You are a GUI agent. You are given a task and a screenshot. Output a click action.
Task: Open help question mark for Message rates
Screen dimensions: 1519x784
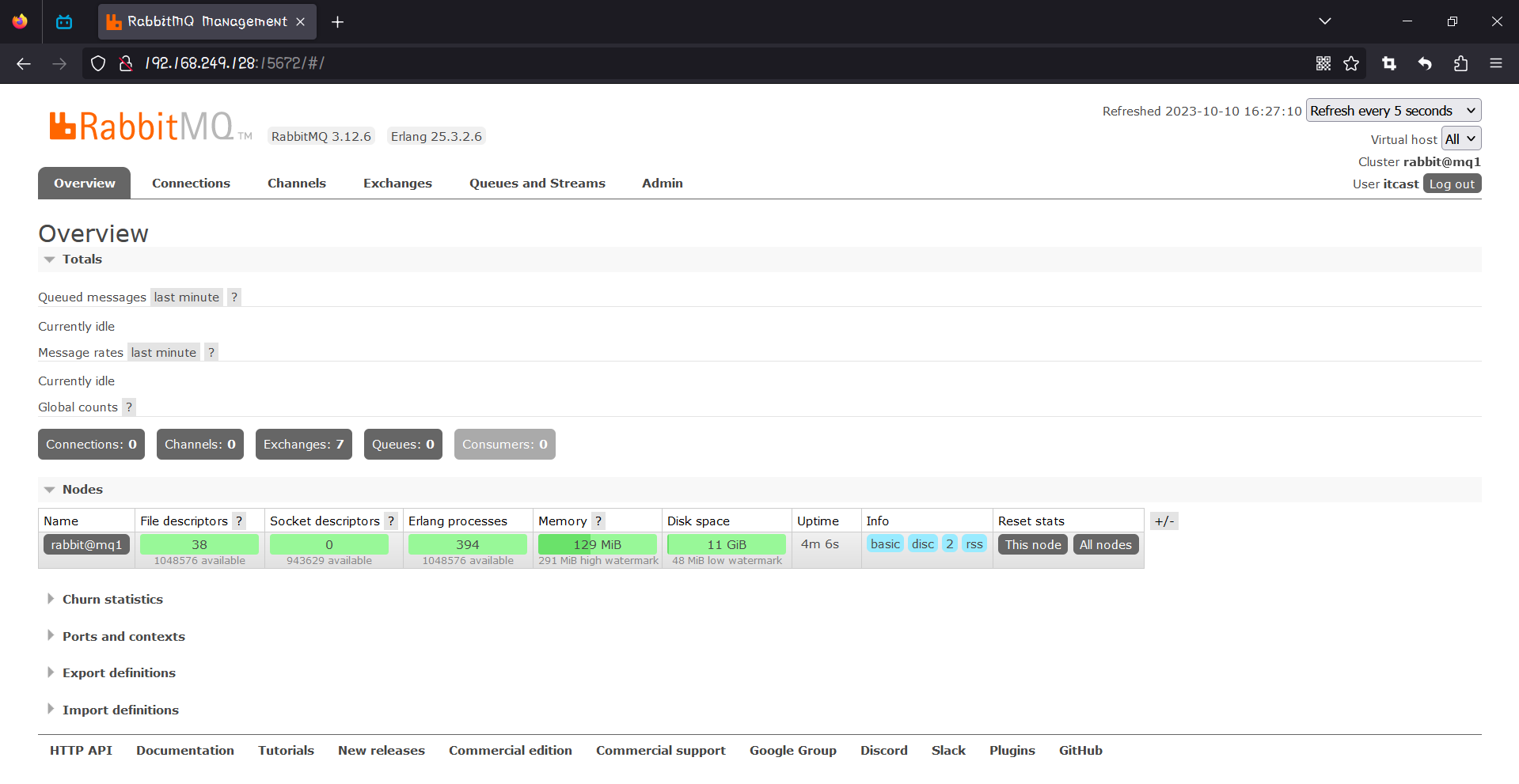(211, 353)
